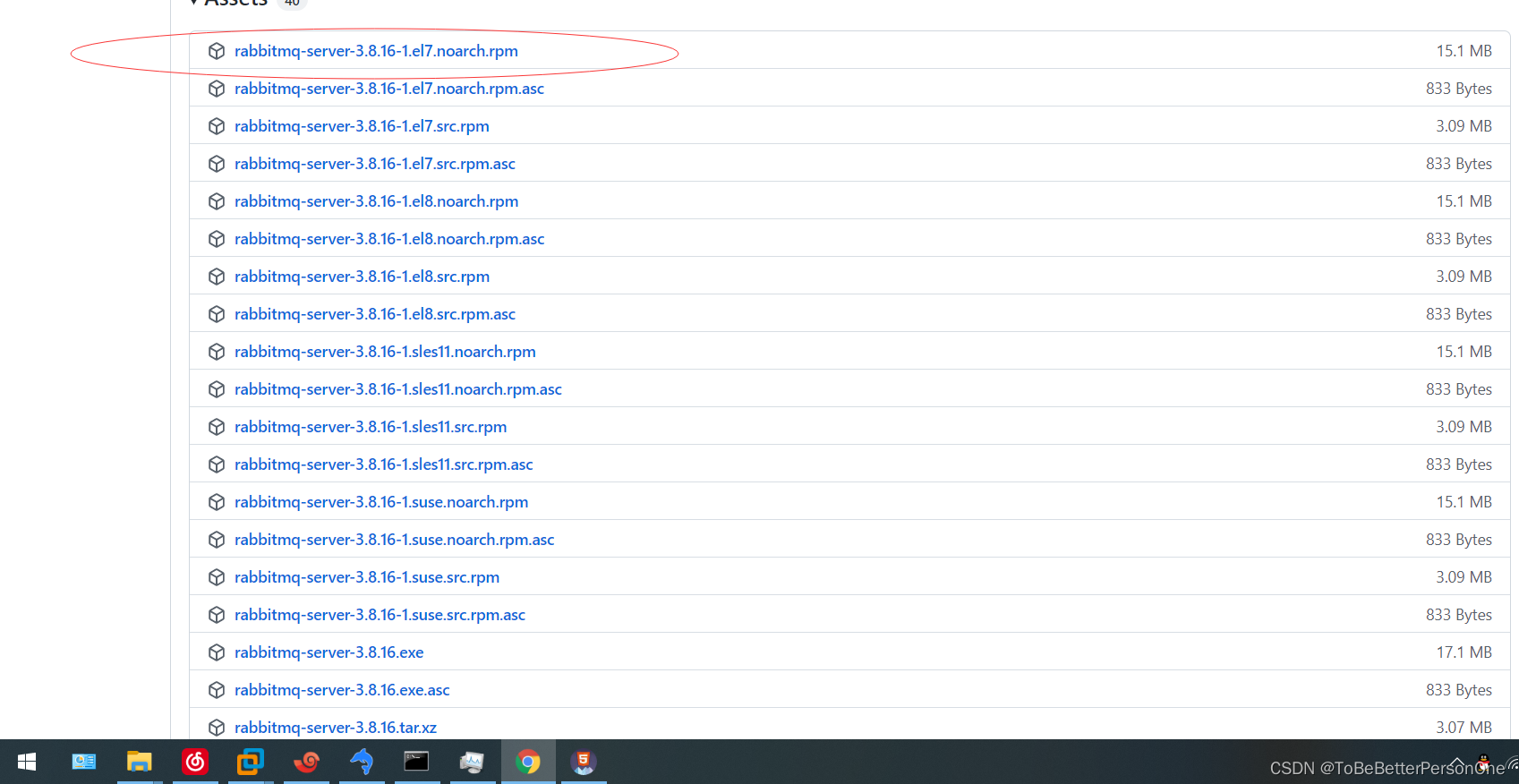Click 3.09 MB size of sles11.src.rpm
This screenshot has width=1519, height=784.
(1464, 427)
